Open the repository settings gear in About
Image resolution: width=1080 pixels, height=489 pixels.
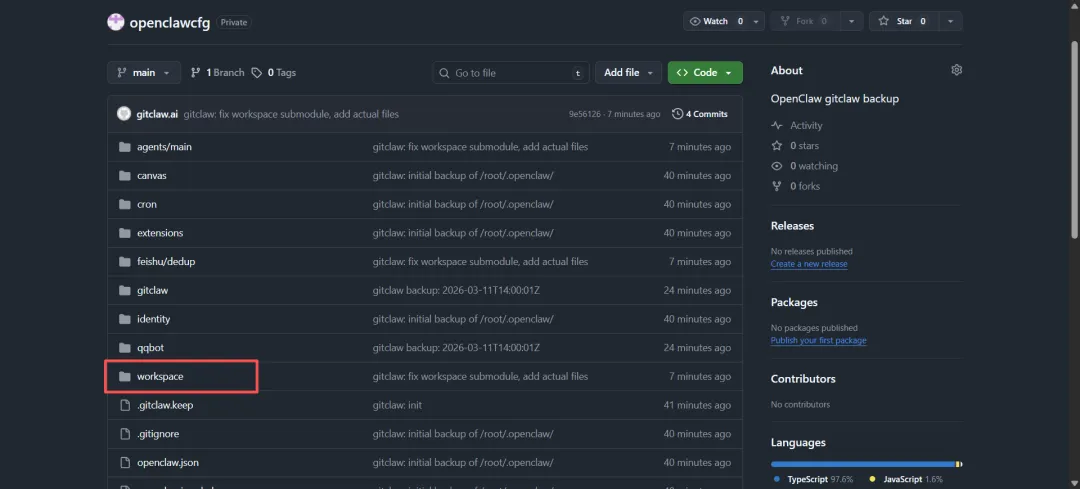956,70
